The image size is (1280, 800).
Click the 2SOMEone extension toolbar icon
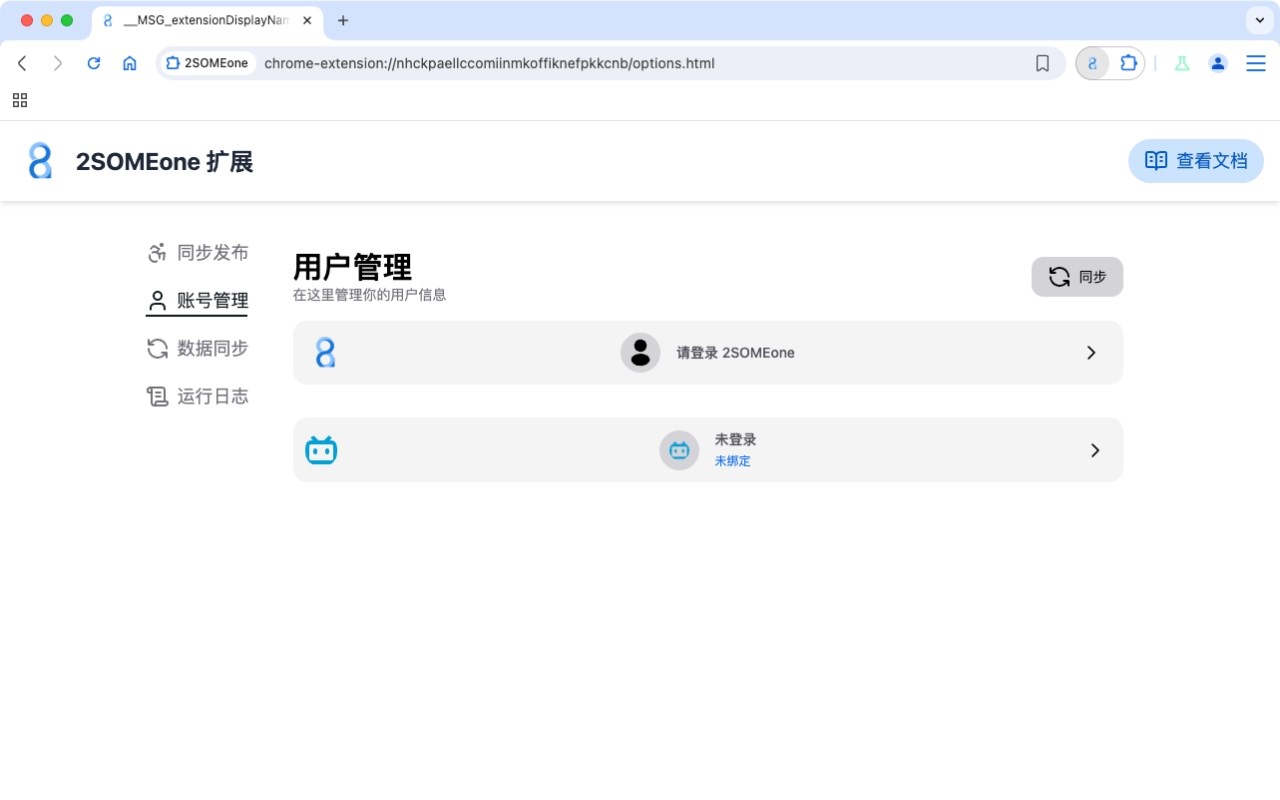click(1092, 63)
